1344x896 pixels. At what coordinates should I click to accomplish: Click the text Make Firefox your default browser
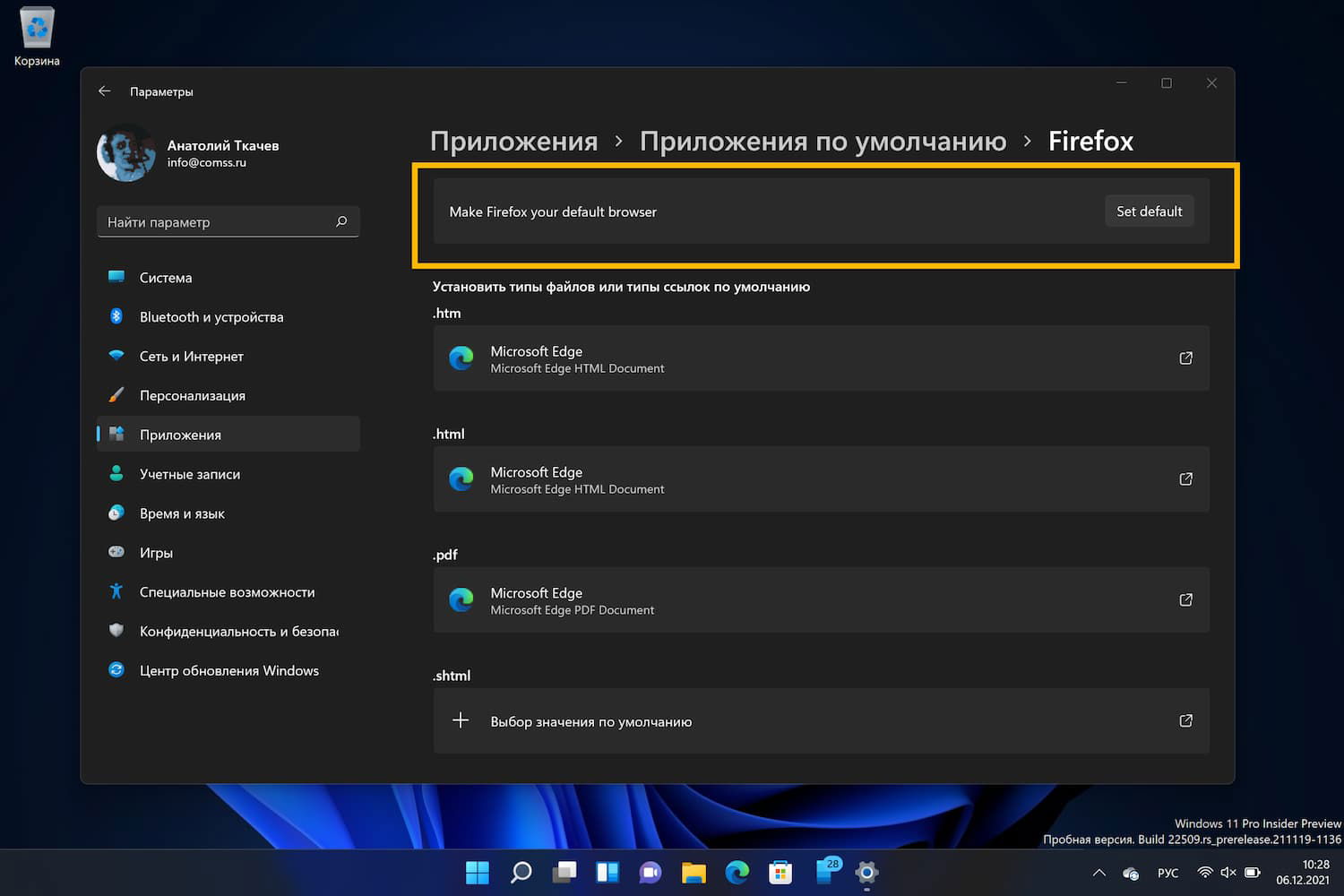click(x=553, y=211)
